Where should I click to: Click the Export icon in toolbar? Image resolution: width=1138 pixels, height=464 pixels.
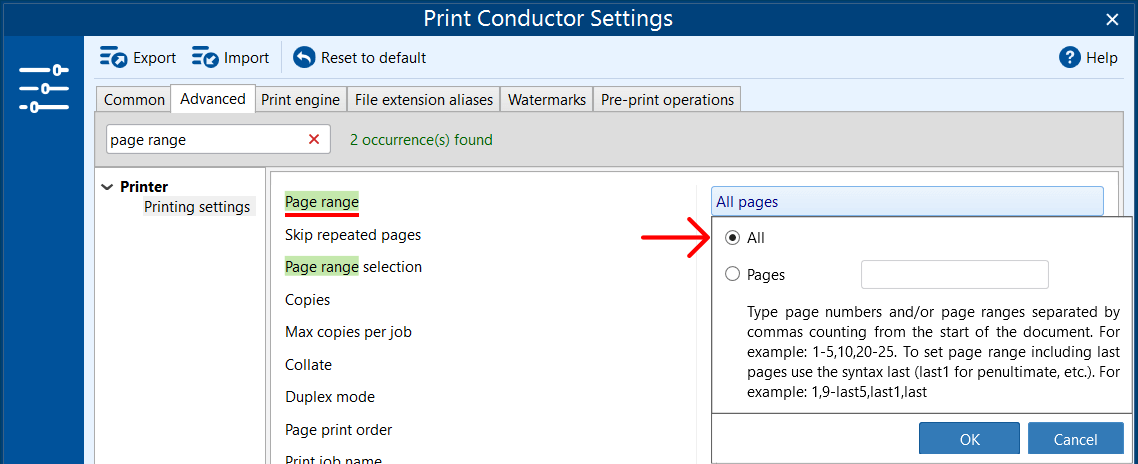113,58
